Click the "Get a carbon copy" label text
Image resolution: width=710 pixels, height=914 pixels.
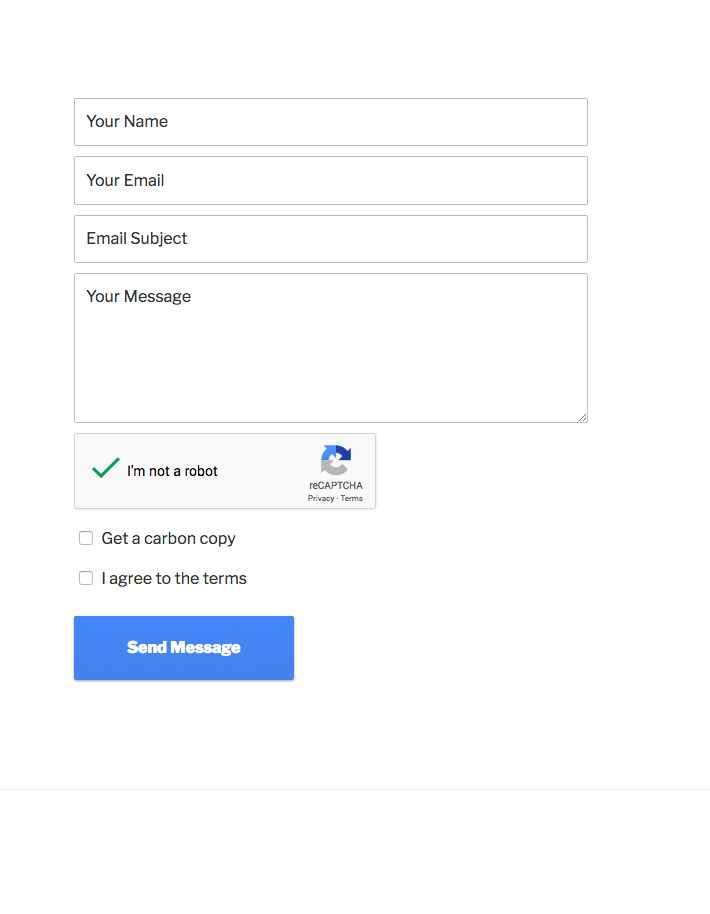coord(168,538)
